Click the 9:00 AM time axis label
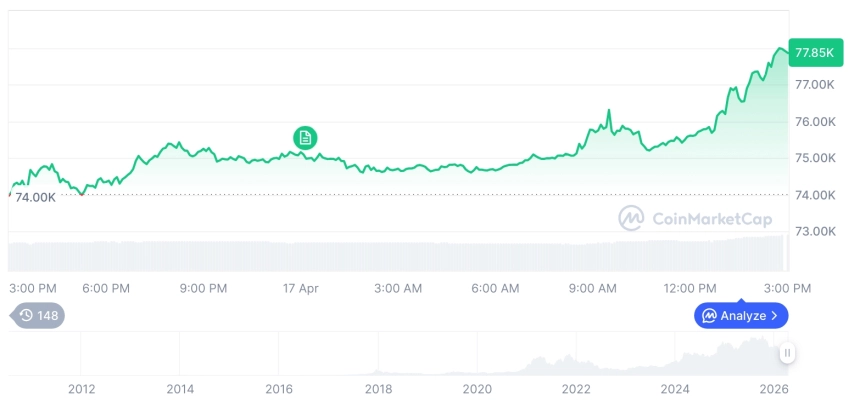Viewport: 860px width, 401px height. pos(593,288)
